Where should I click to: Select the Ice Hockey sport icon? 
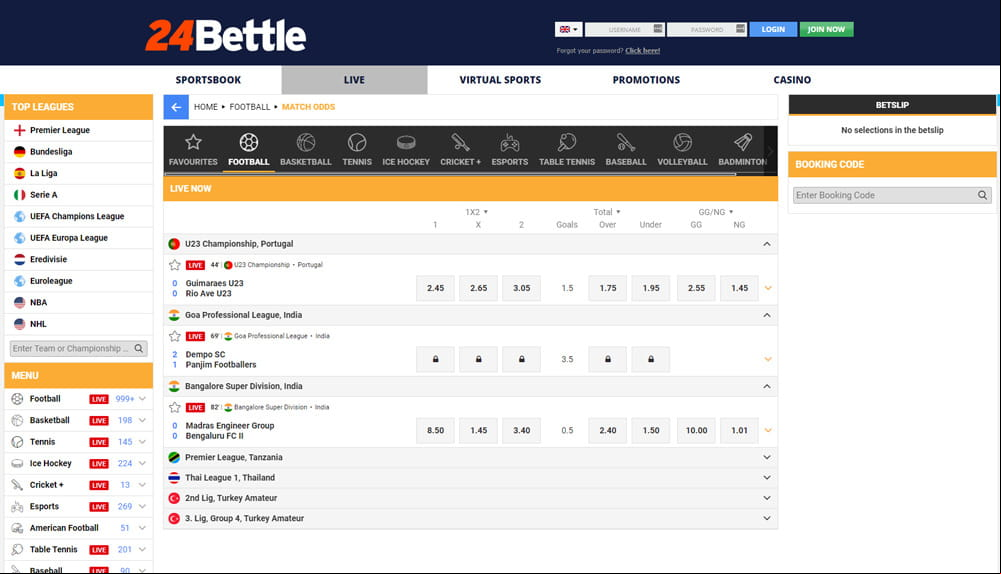(x=406, y=150)
